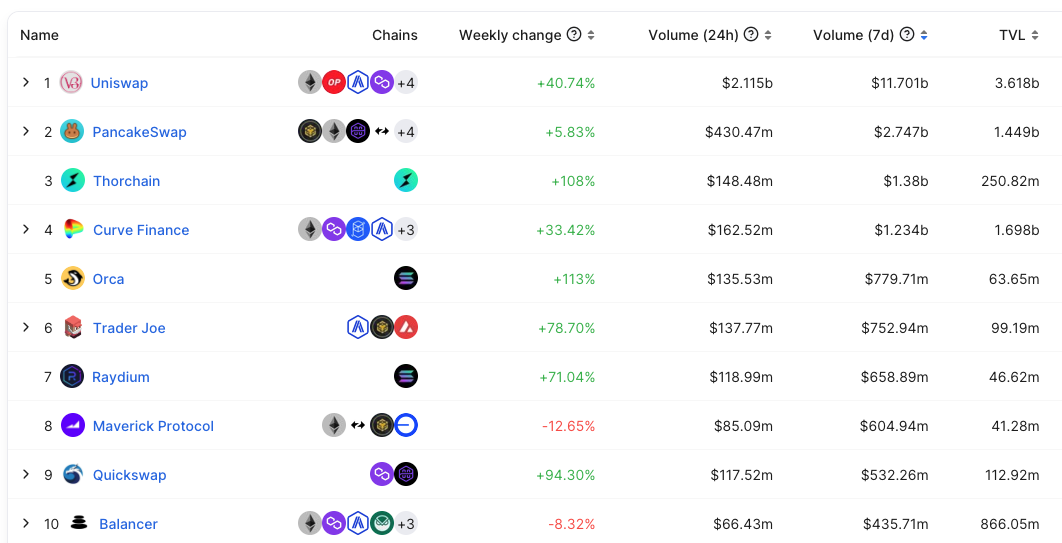Click the PancakeSwap bunny logo icon
This screenshot has height=543, width=1062.
click(72, 132)
